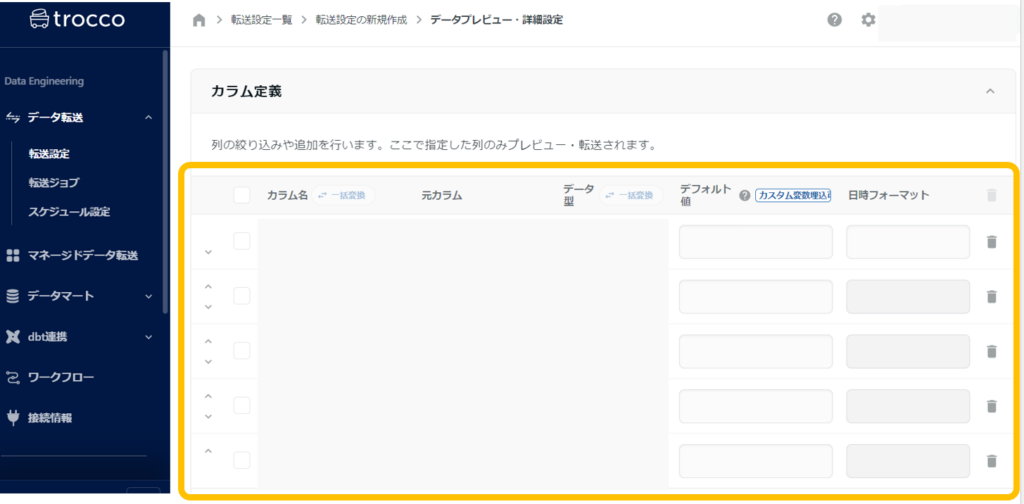Click the カスタム変数埋込 button
This screenshot has width=1024, height=504.
(x=793, y=196)
